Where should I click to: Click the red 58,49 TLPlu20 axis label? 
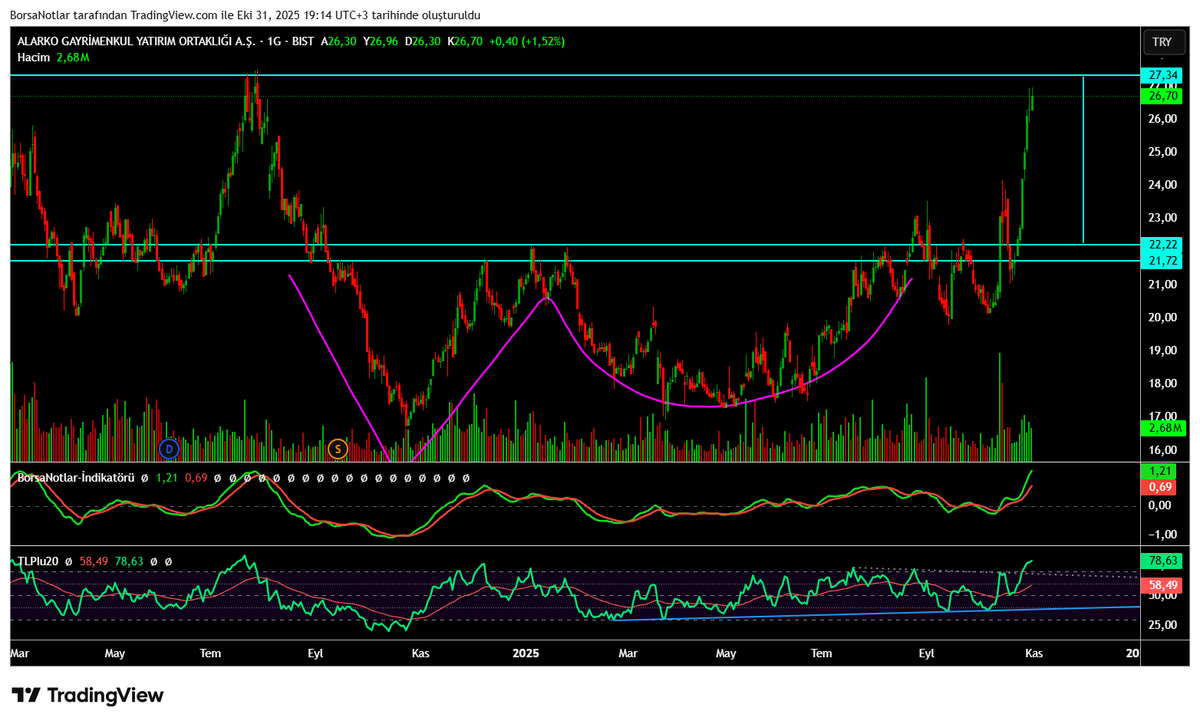[x=1162, y=584]
